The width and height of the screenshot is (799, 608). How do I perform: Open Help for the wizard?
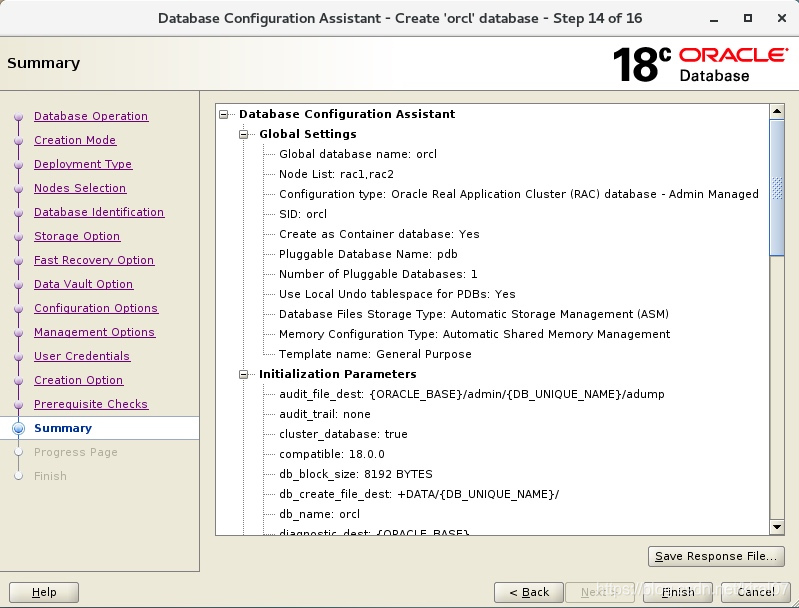coord(44,592)
